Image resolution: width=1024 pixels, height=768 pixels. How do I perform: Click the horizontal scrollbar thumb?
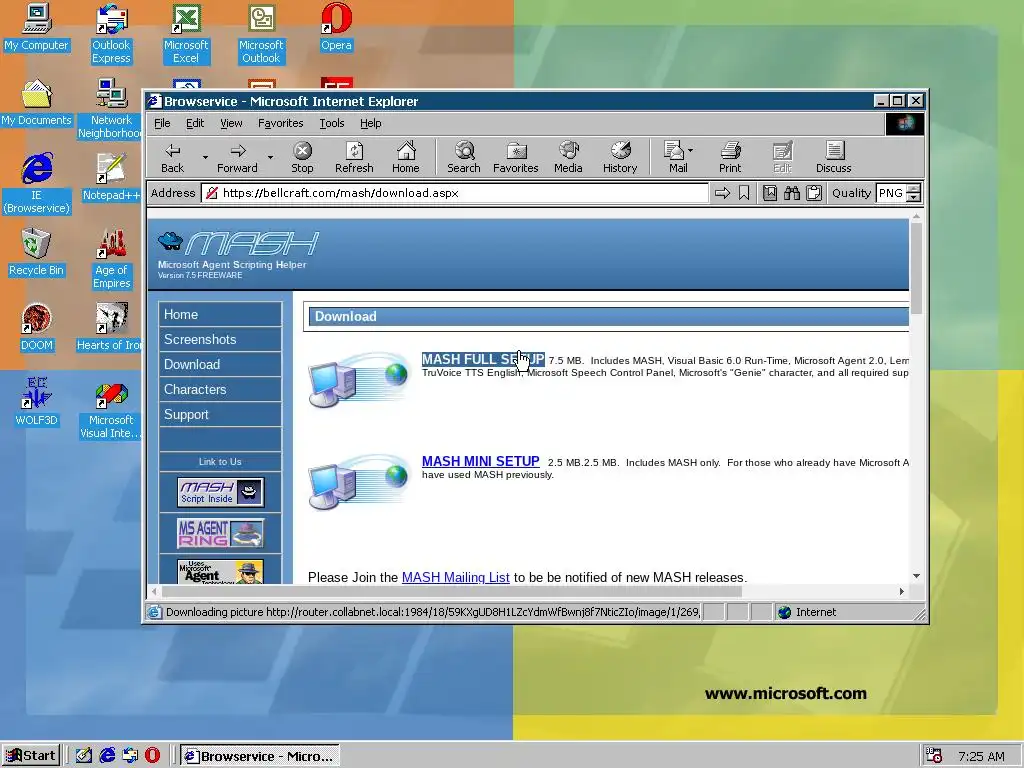[451, 591]
